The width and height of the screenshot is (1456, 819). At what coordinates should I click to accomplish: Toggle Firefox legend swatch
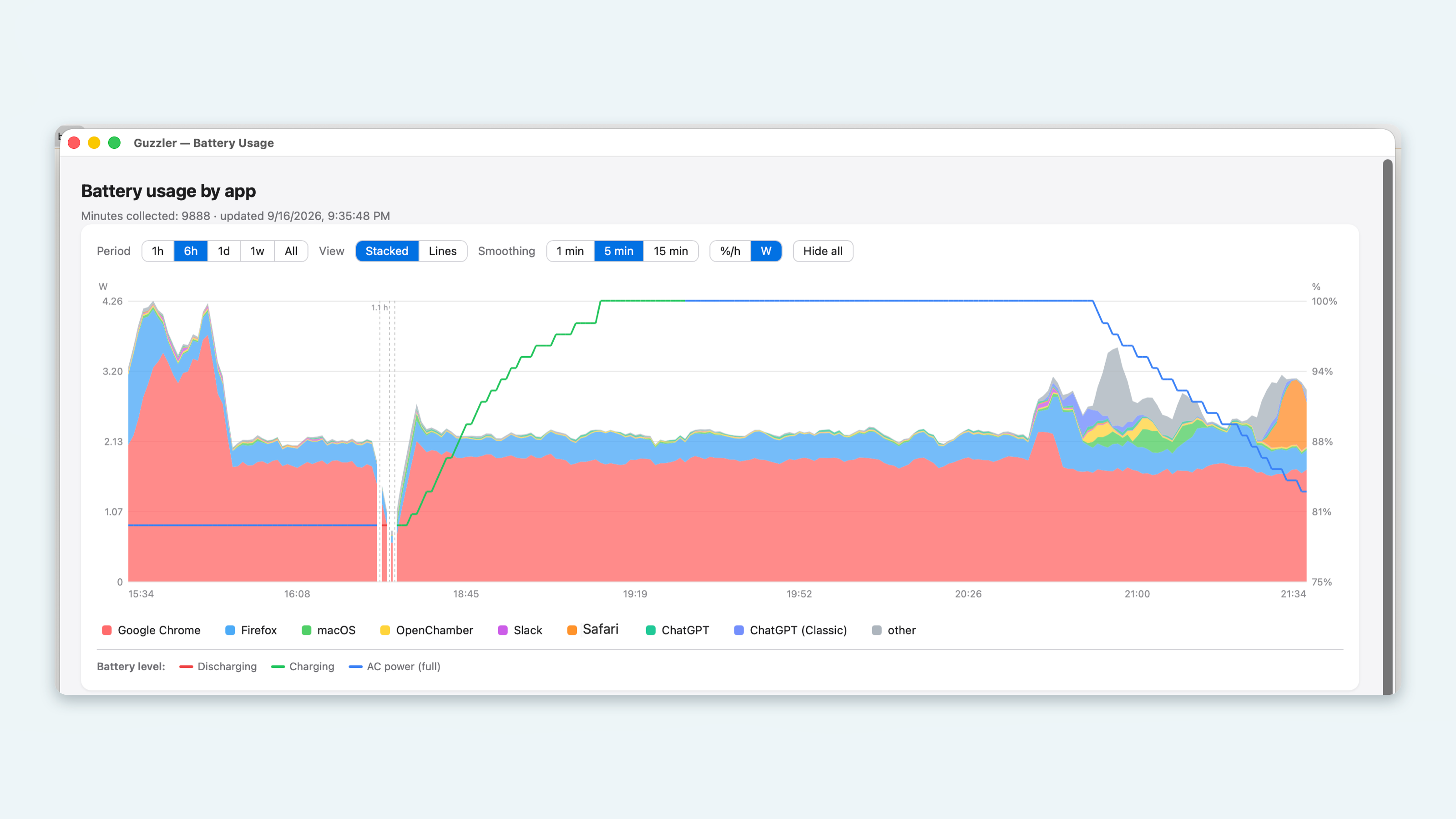coord(230,630)
